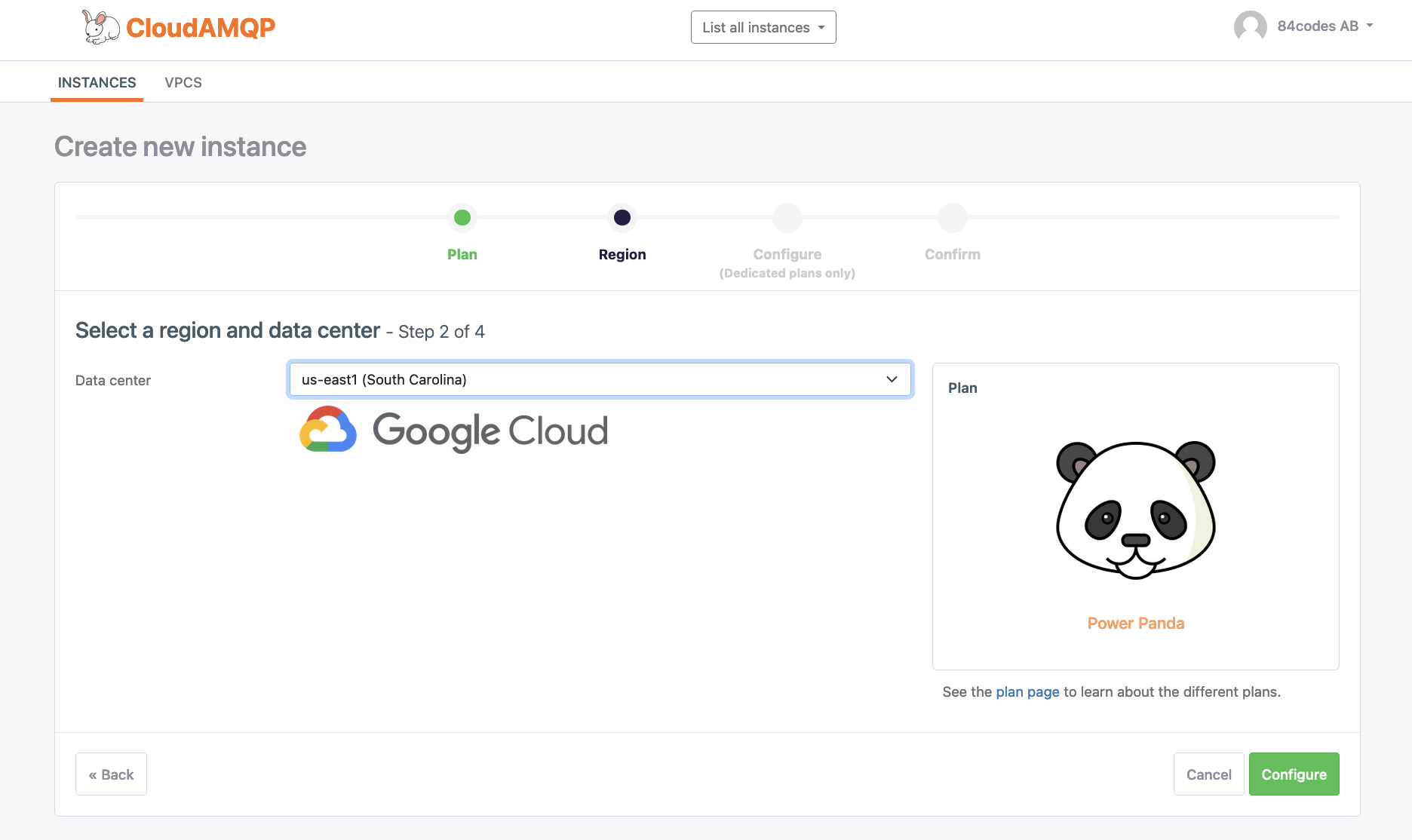The width and height of the screenshot is (1412, 840).
Task: Open the List all instances dropdown
Action: coord(763,27)
